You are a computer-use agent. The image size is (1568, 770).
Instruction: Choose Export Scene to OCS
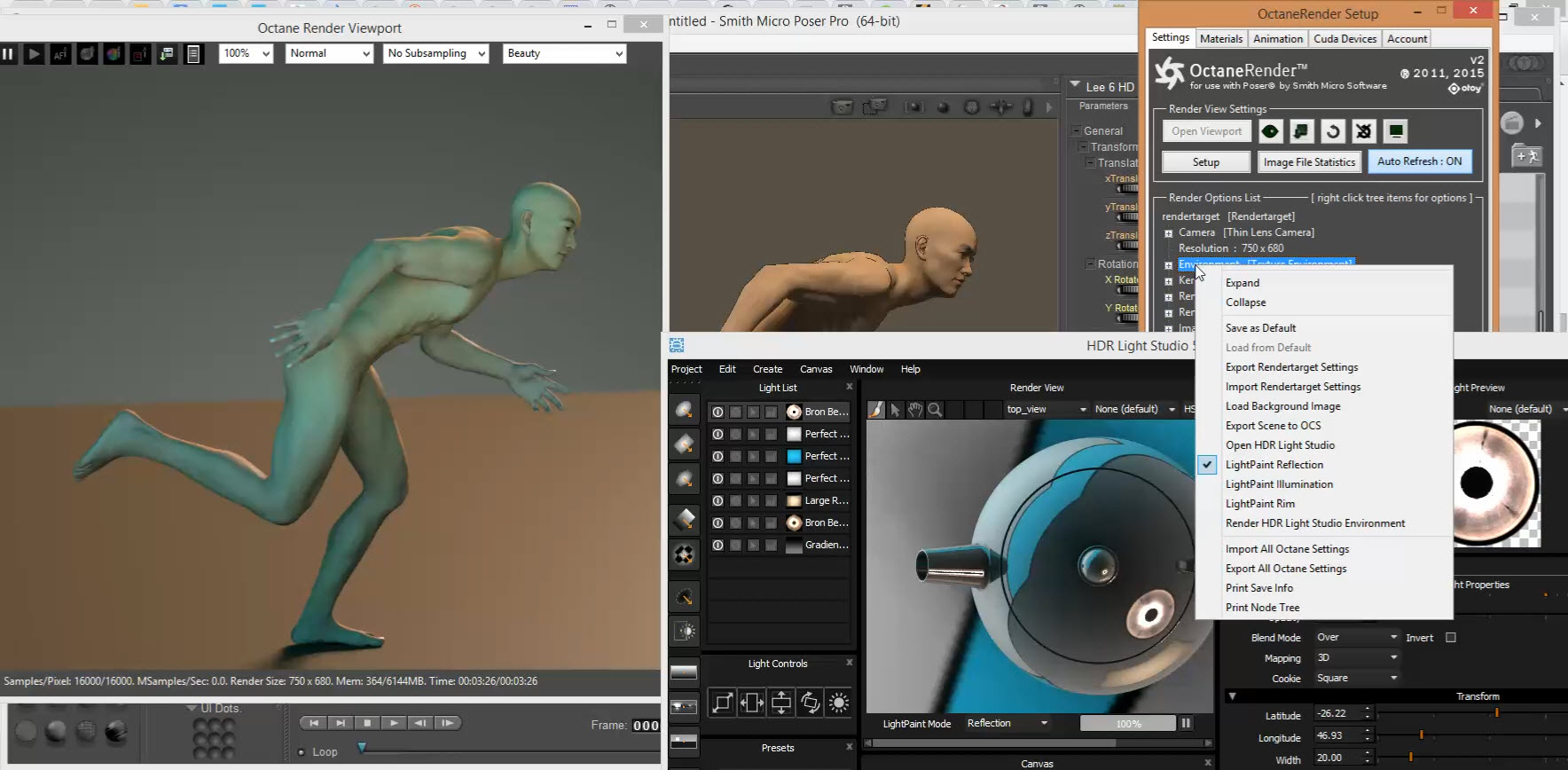[x=1273, y=426]
